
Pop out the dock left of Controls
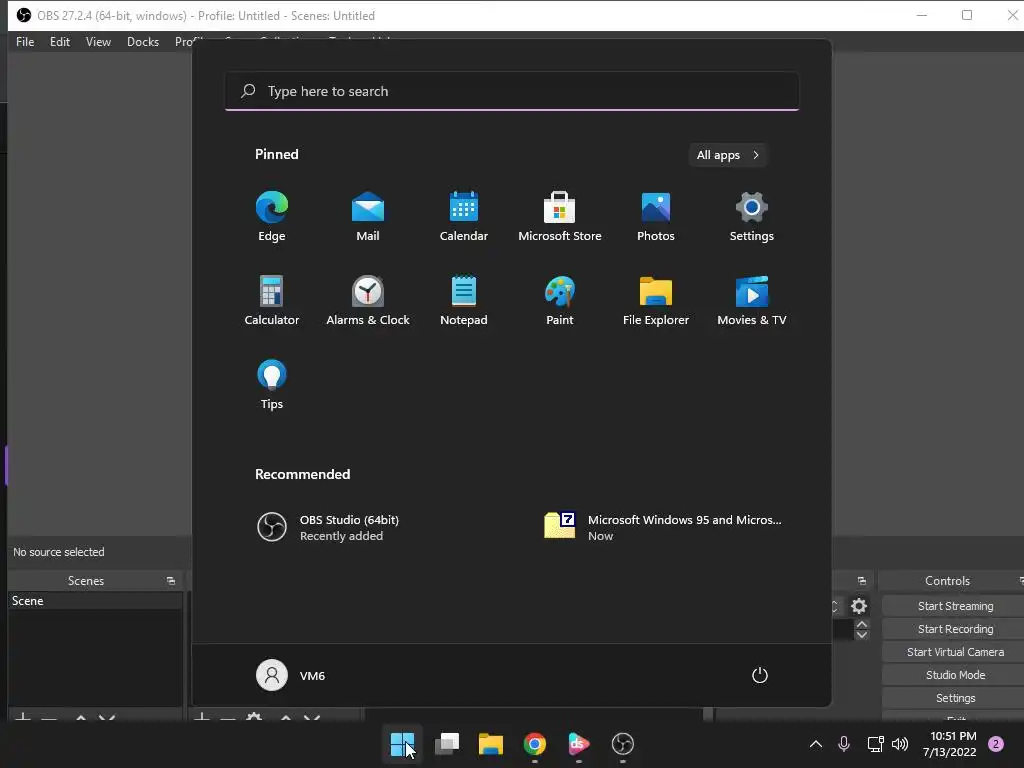coord(862,581)
